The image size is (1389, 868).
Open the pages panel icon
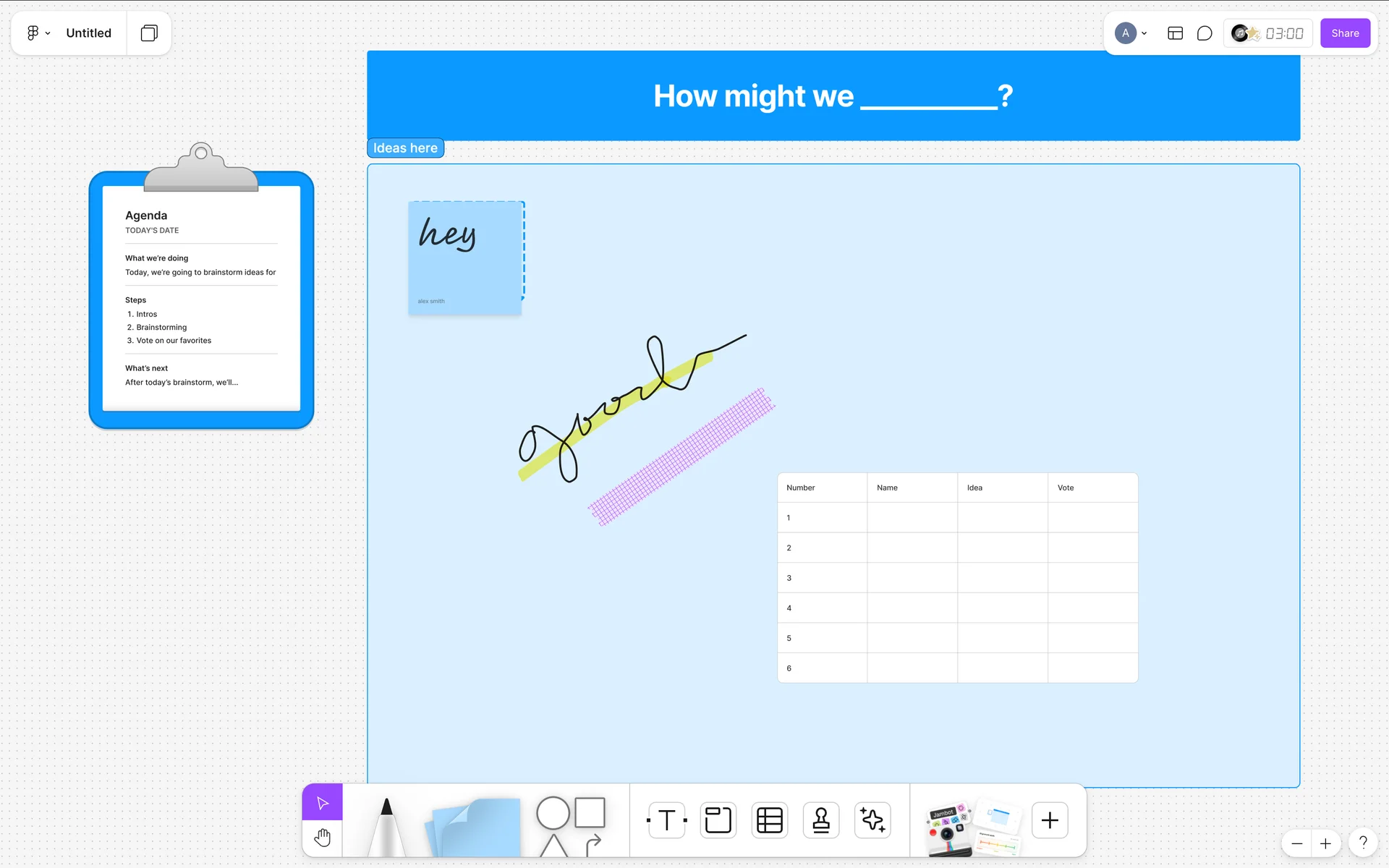coord(149,33)
